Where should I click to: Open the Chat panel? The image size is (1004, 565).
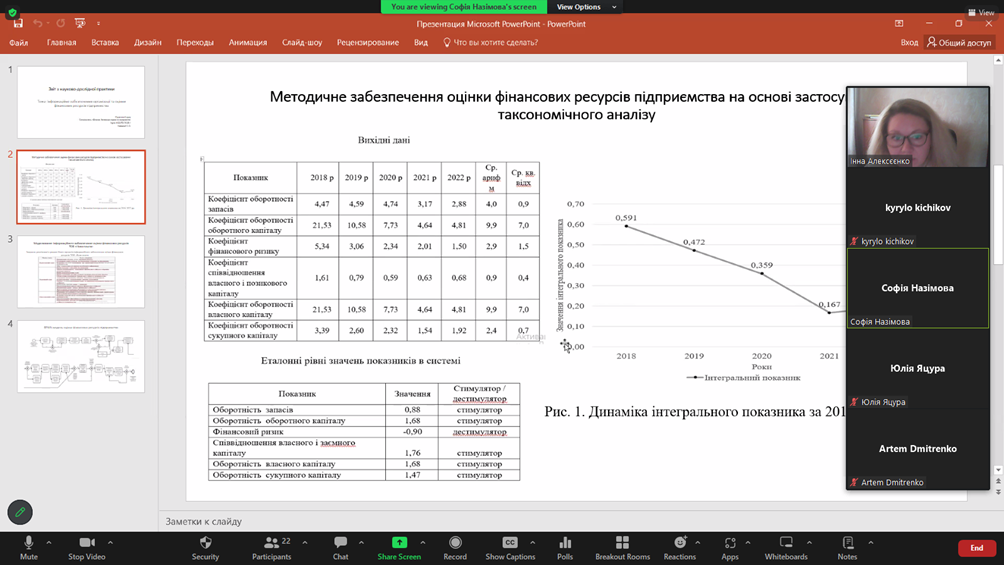341,548
